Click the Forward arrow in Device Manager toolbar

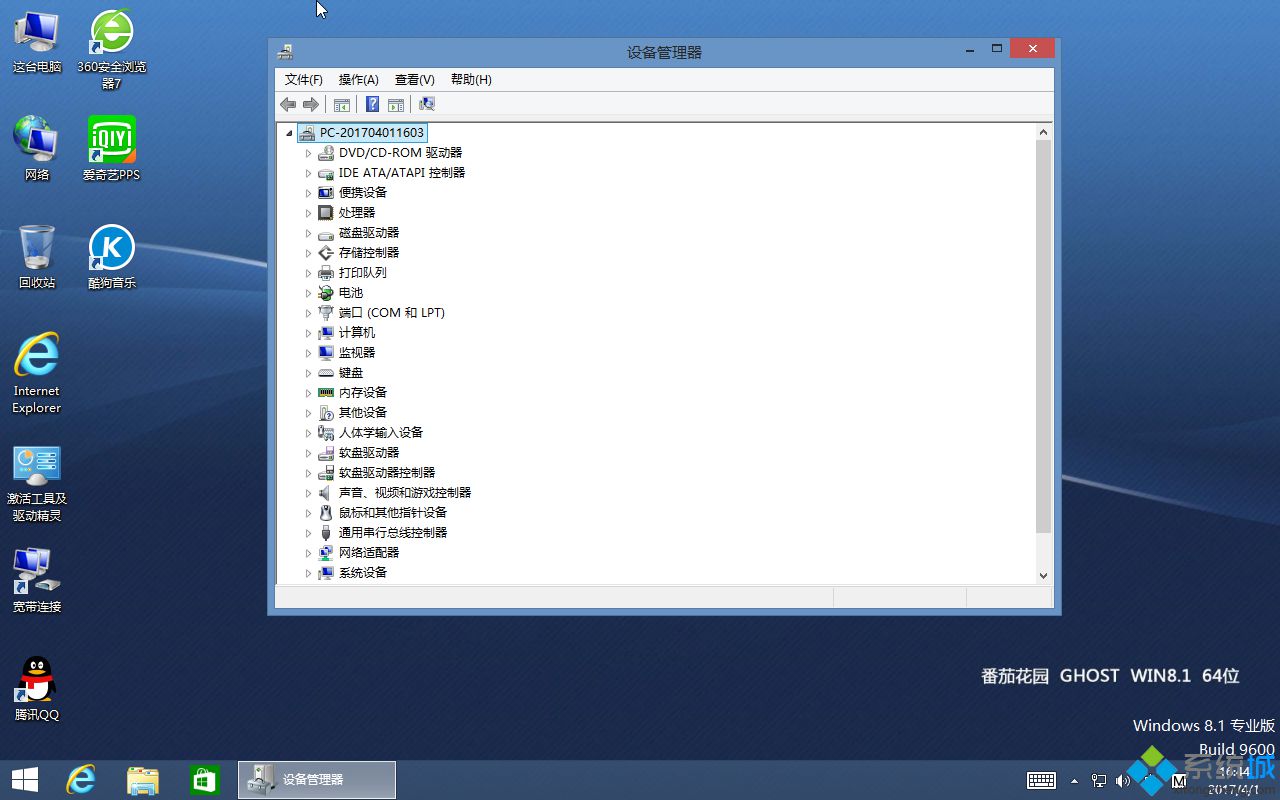[311, 104]
